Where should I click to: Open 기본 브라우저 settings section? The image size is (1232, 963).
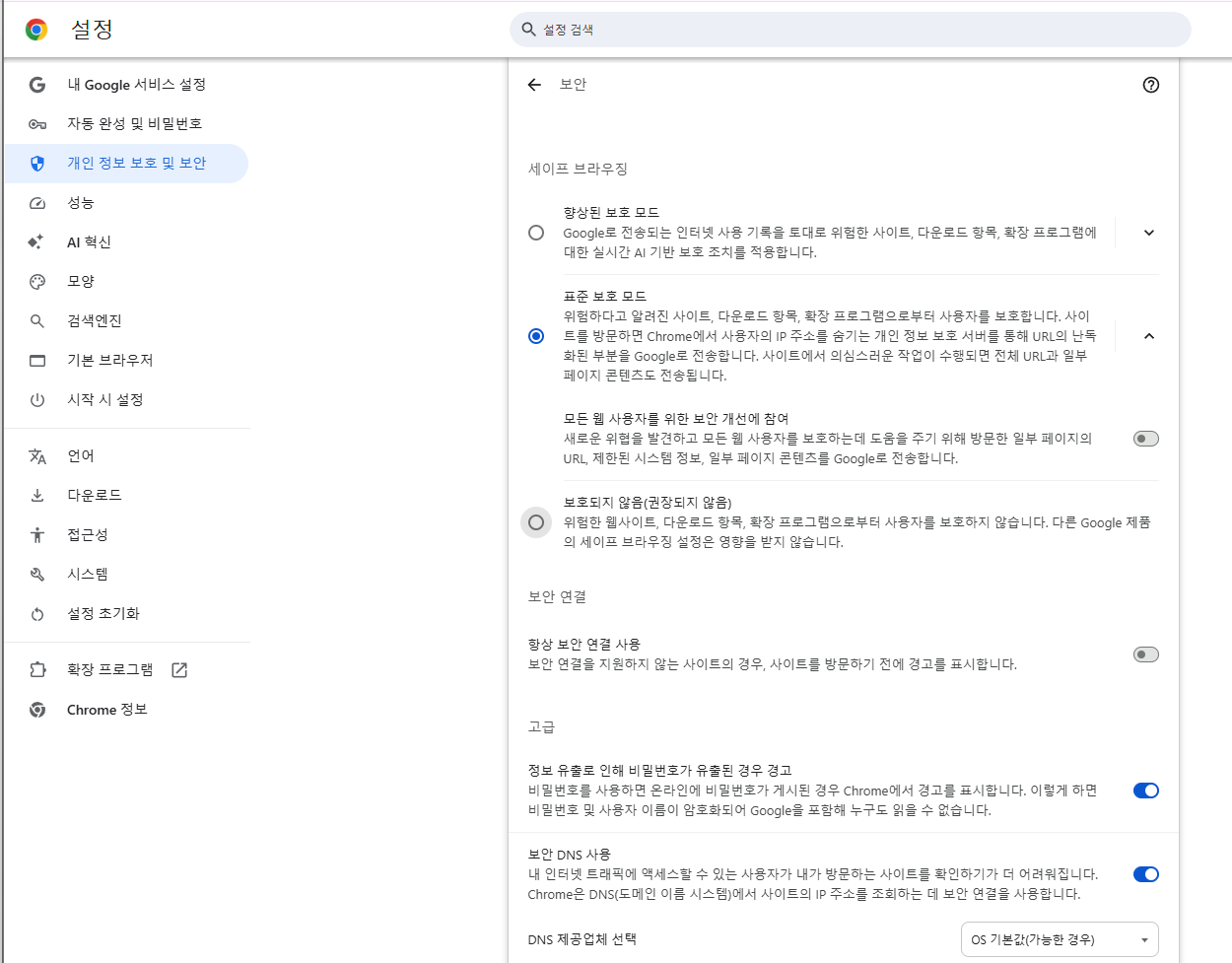click(126, 361)
